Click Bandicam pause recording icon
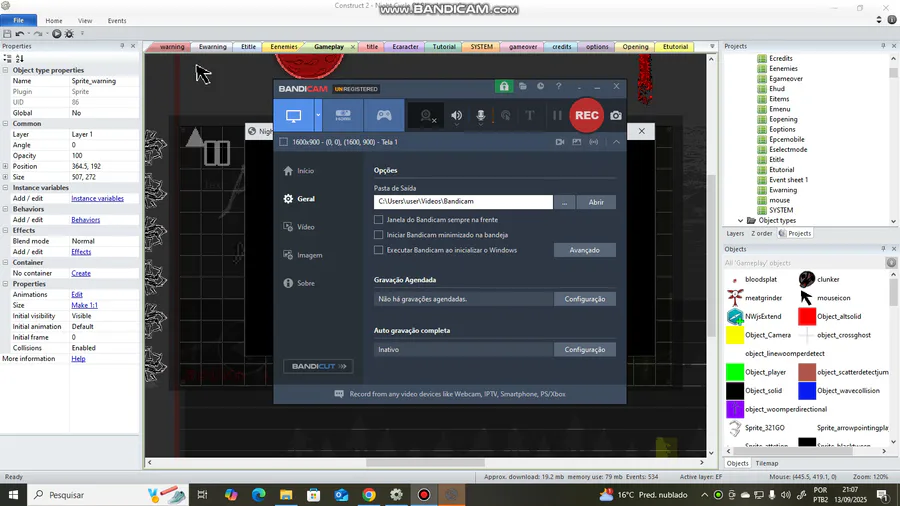Image resolution: width=900 pixels, height=506 pixels. tap(557, 116)
